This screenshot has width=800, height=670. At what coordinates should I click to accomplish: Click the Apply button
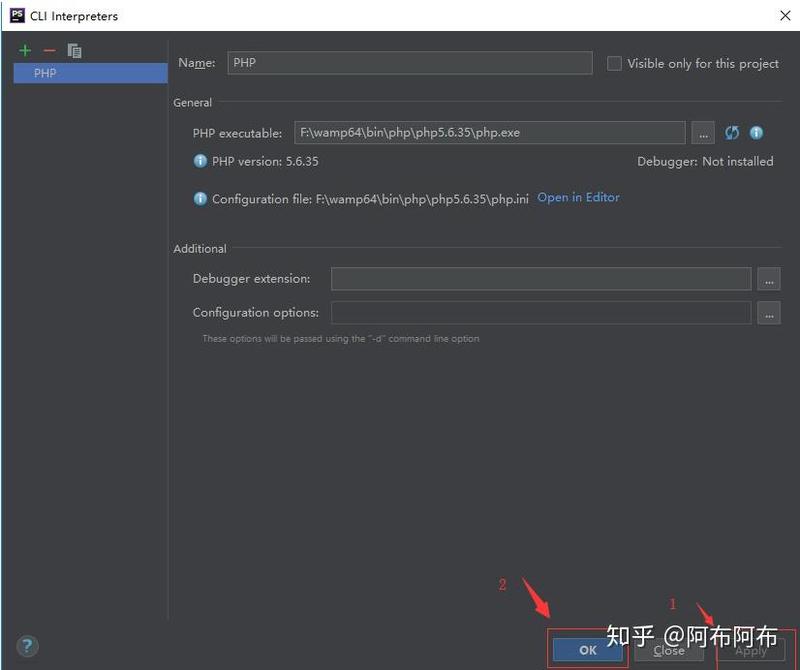[x=751, y=650]
